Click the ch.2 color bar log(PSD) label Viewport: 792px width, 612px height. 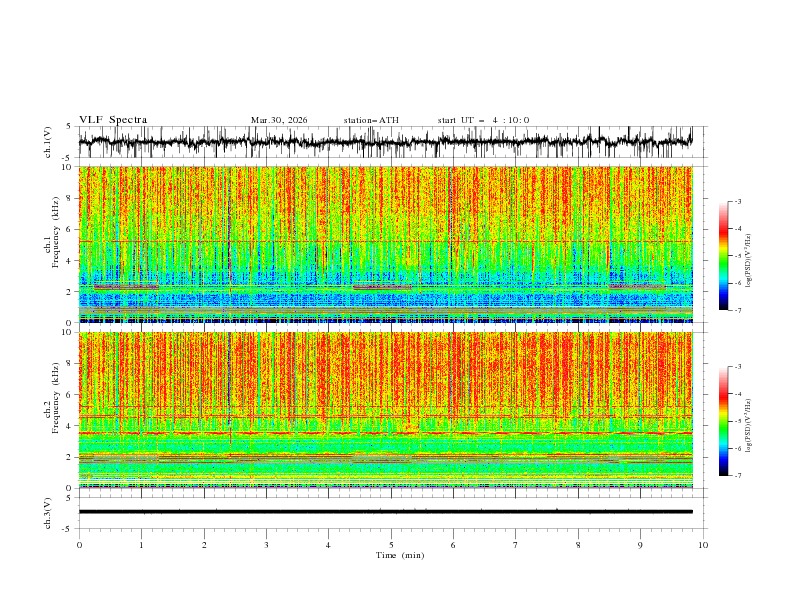pyautogui.click(x=748, y=426)
